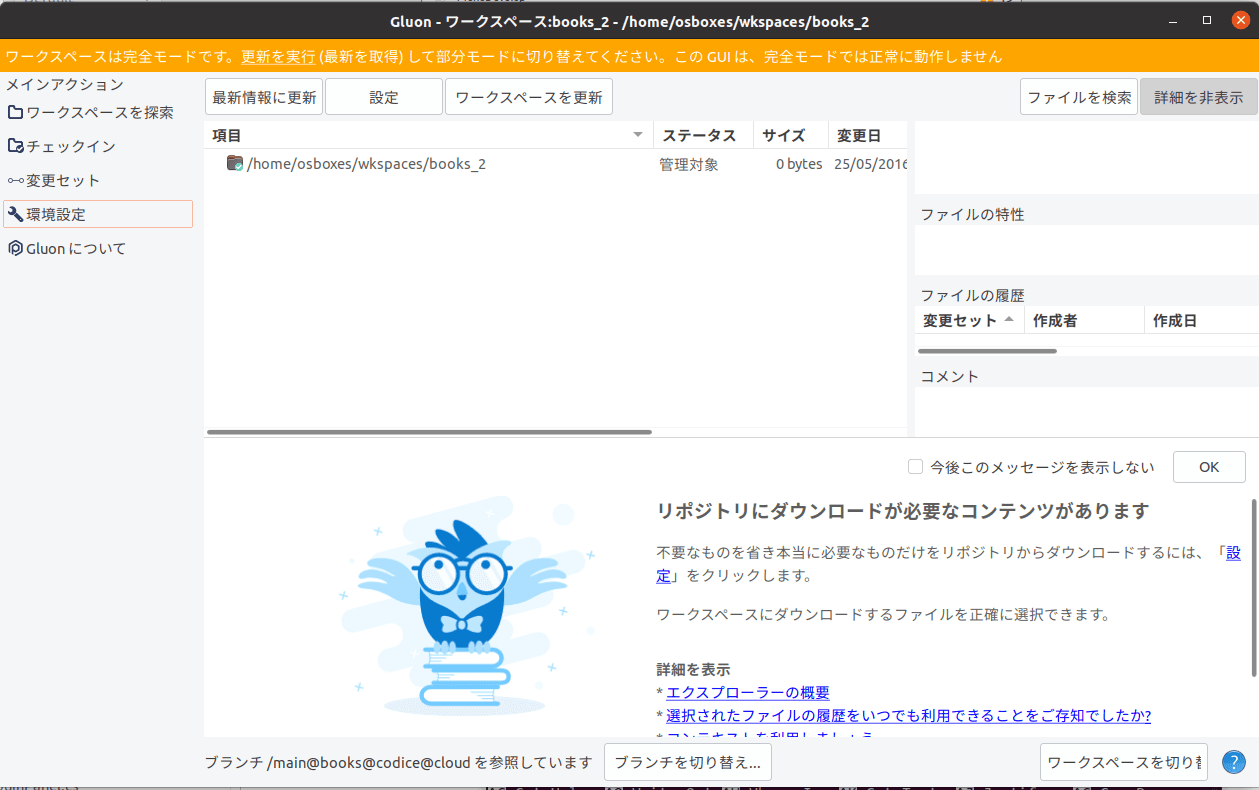The width and height of the screenshot is (1259, 790).
Task: Click the vertical scrollbar of the message panel
Action: (1254, 586)
